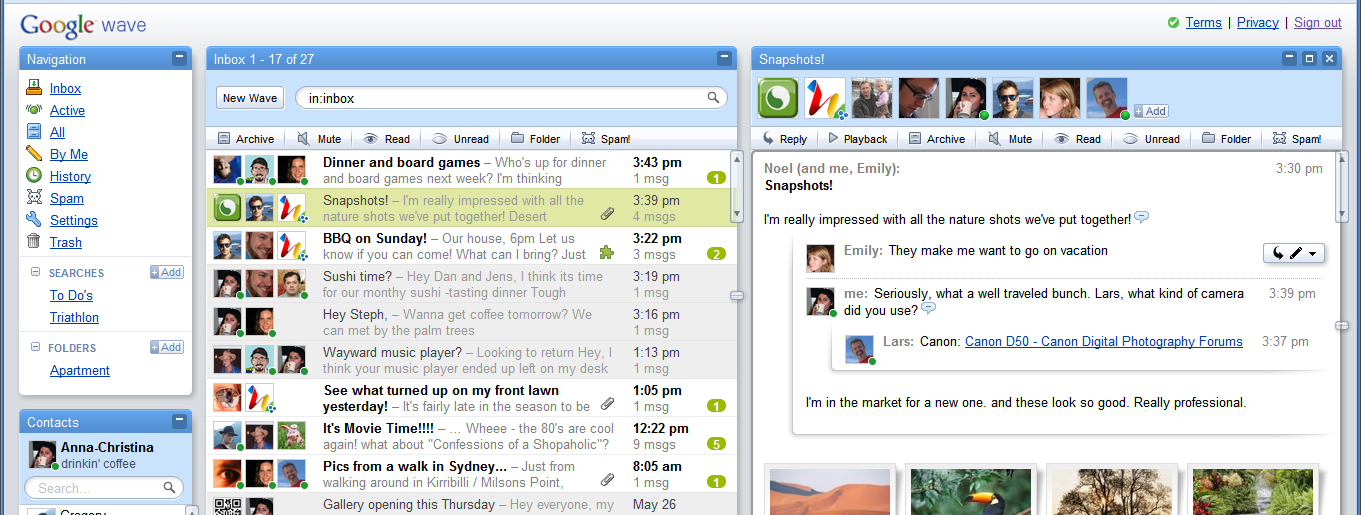Click the puzzle piece icon on BBQ wave

(x=606, y=253)
